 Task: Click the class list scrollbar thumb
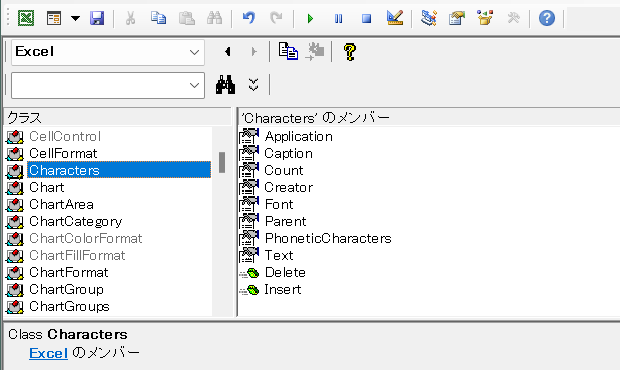pyautogui.click(x=222, y=162)
